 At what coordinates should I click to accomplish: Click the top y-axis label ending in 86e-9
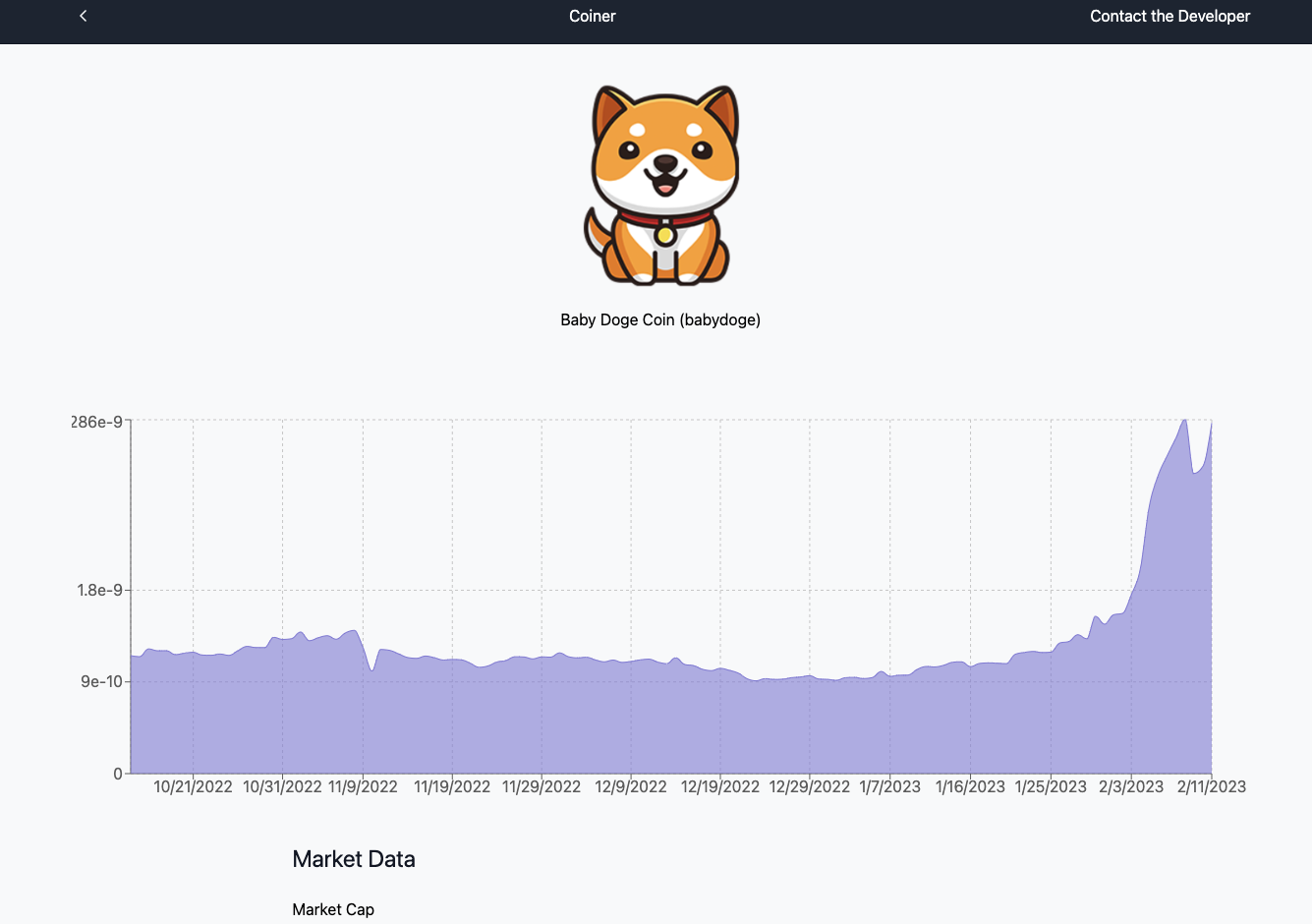tap(96, 422)
